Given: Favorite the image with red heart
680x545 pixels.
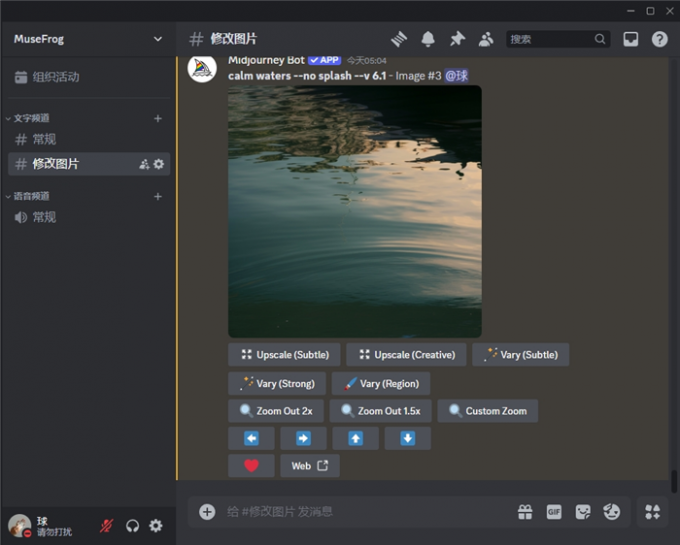Looking at the screenshot, I should click(x=251, y=466).
